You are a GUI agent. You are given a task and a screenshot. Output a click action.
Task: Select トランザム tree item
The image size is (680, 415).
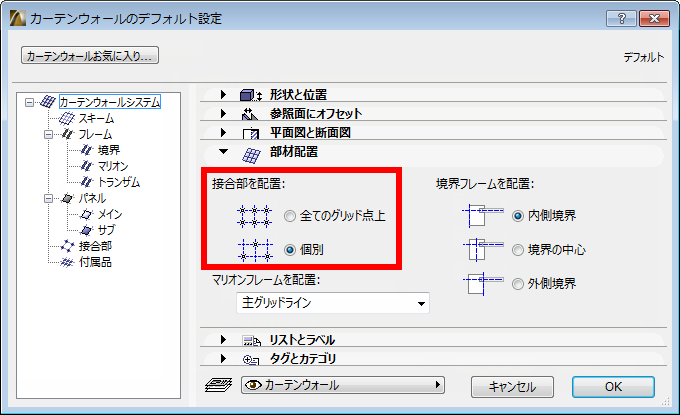click(x=119, y=182)
